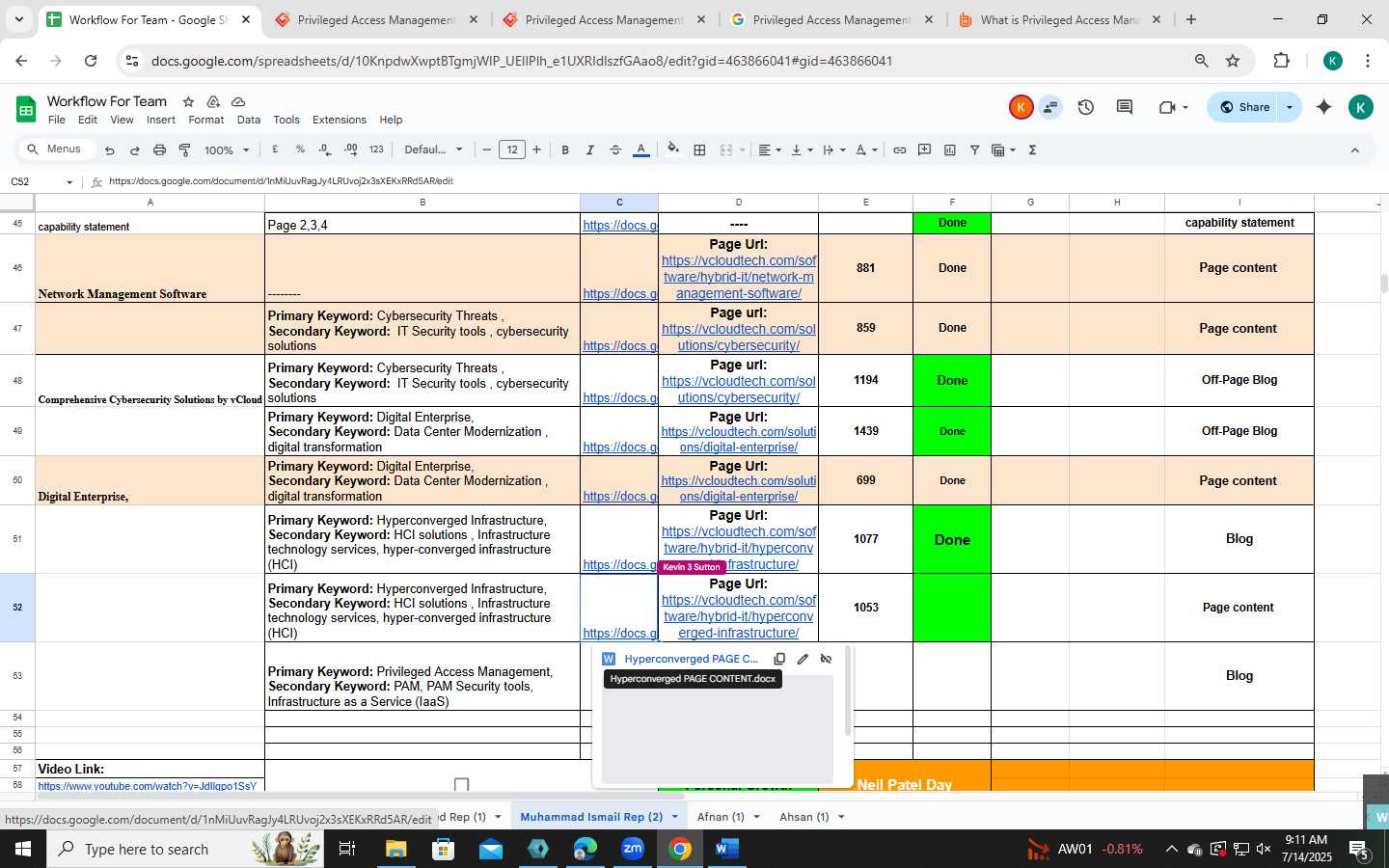
Task: Activate the paint format tool
Action: (x=184, y=150)
